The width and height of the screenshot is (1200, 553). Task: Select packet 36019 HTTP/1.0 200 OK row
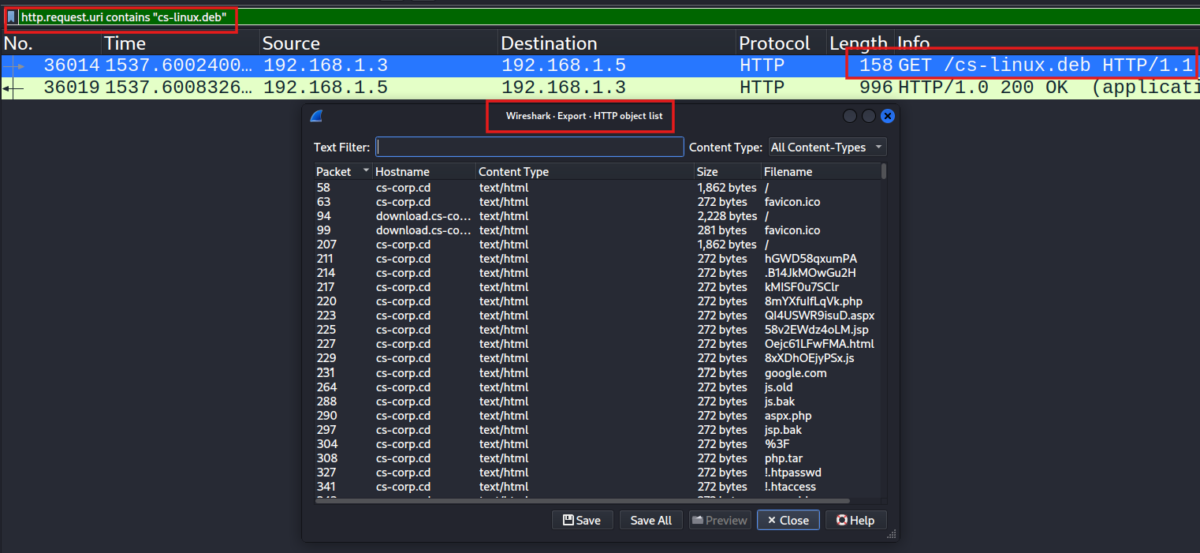(600, 88)
